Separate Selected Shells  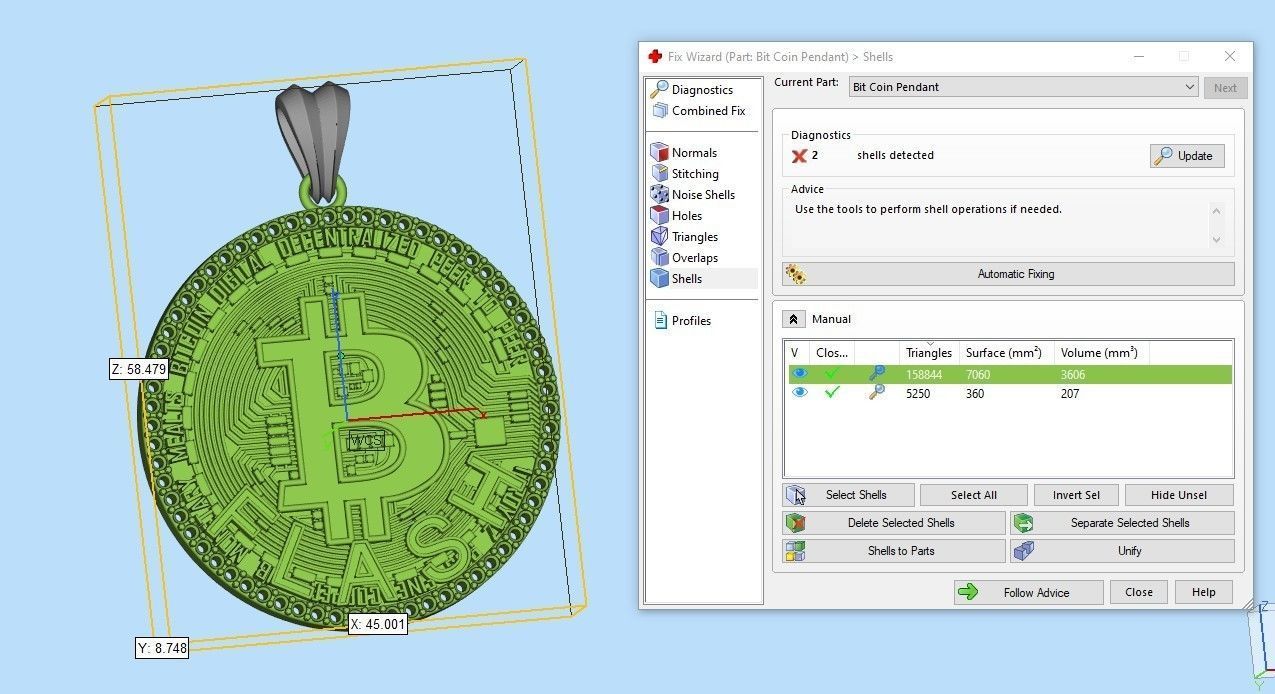click(x=1122, y=523)
